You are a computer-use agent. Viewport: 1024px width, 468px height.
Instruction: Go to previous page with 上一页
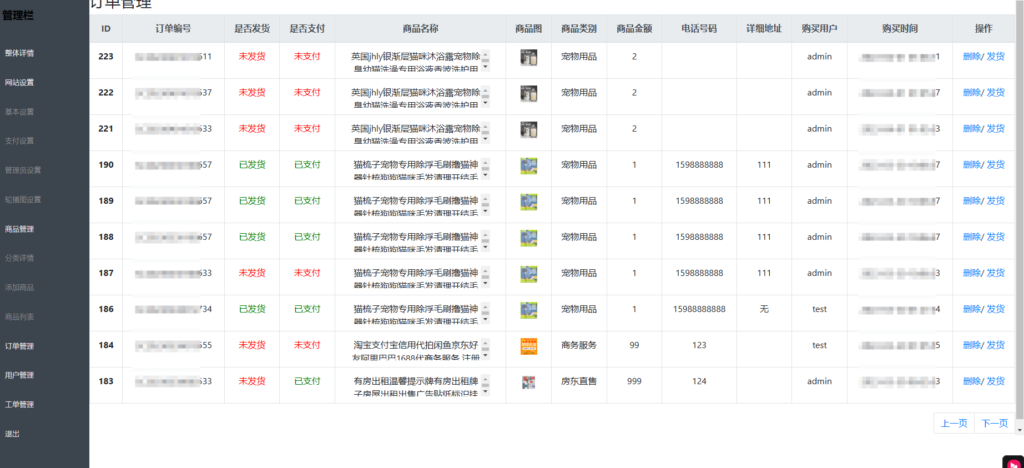click(953, 424)
